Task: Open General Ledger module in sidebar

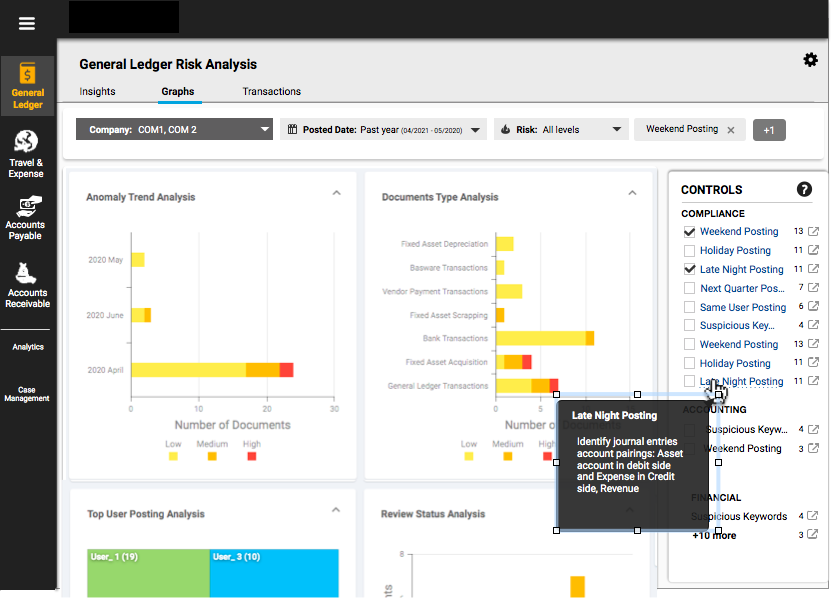Action: (27, 86)
